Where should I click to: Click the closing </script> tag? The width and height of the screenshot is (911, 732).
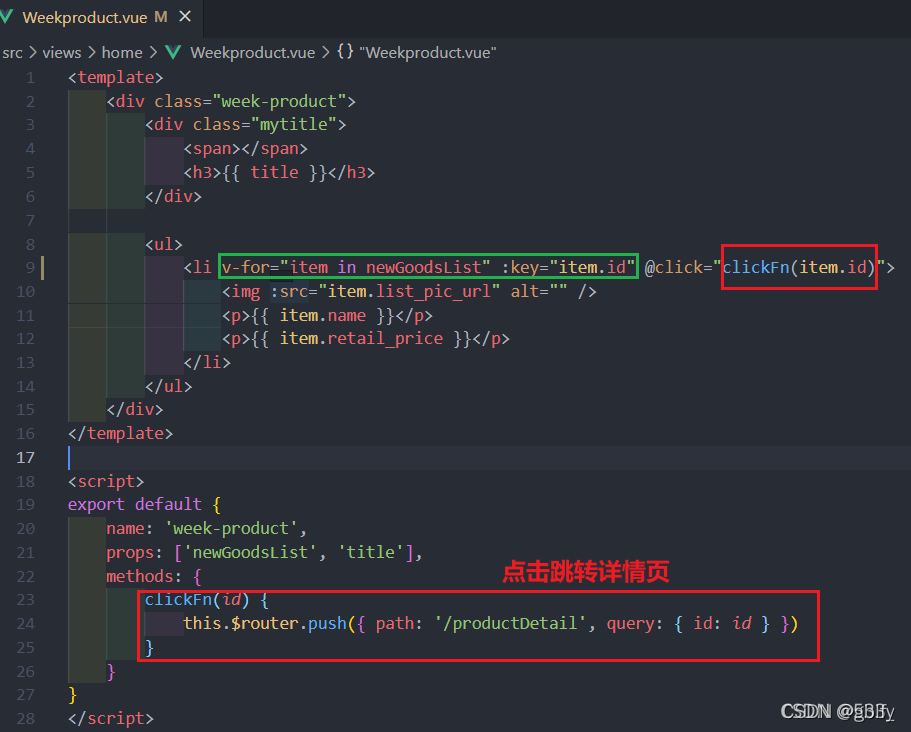pos(111,719)
